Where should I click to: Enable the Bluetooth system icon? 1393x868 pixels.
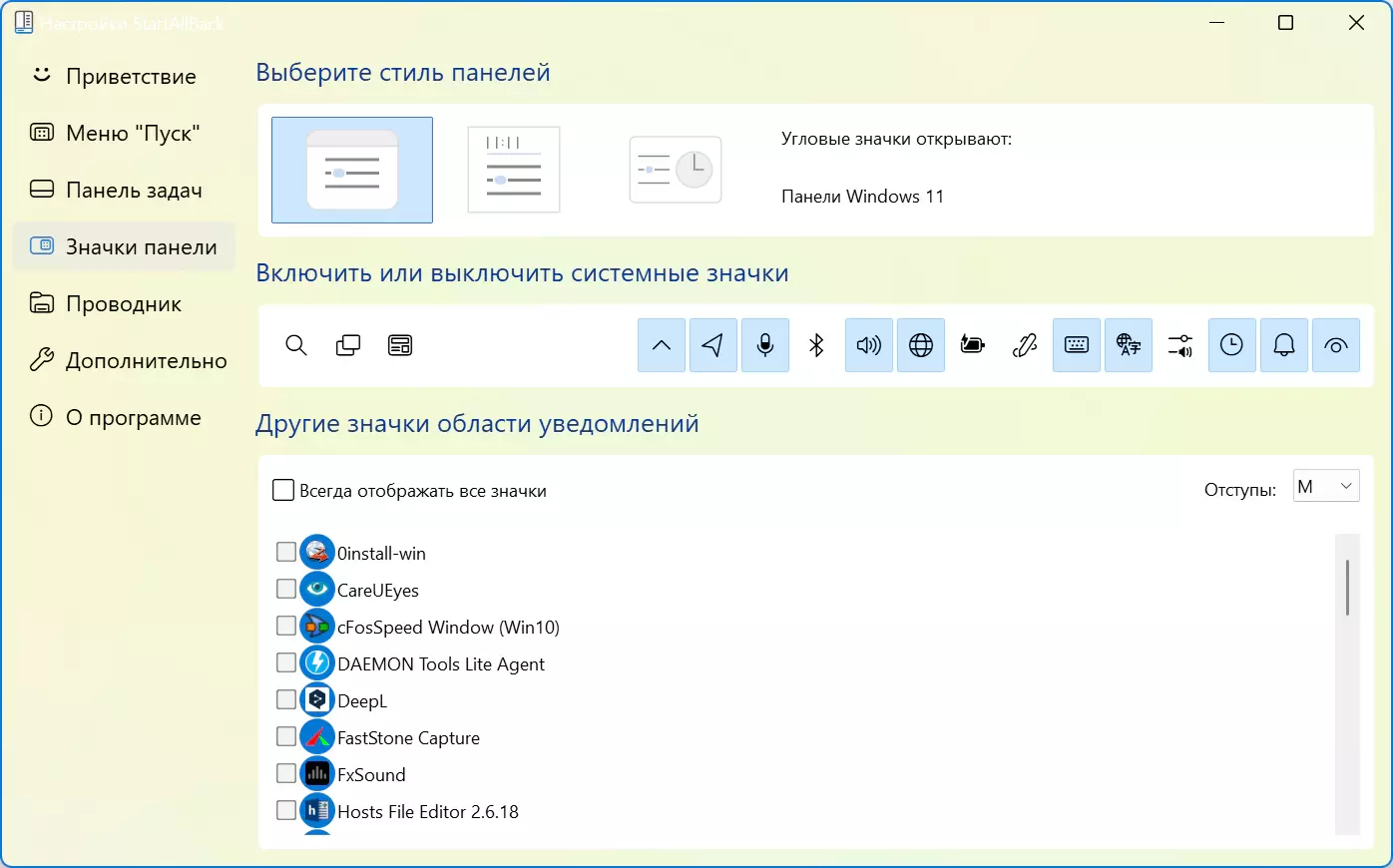click(x=817, y=345)
